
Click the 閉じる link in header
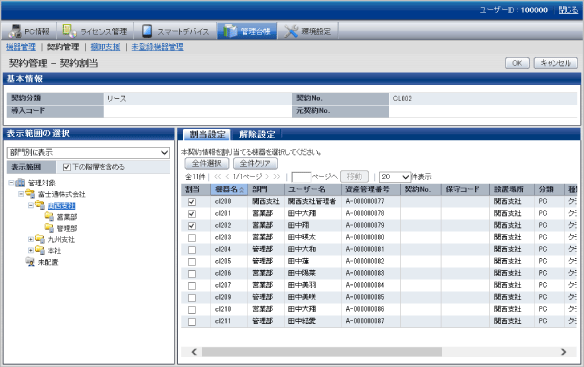568,10
